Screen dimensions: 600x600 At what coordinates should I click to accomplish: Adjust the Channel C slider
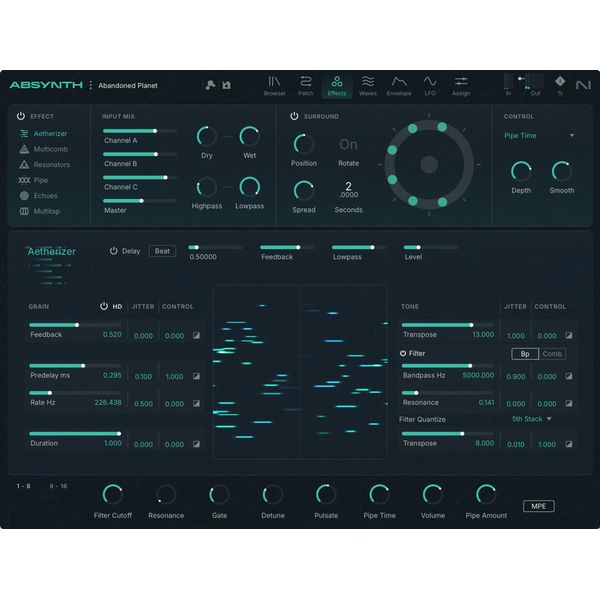pos(140,178)
